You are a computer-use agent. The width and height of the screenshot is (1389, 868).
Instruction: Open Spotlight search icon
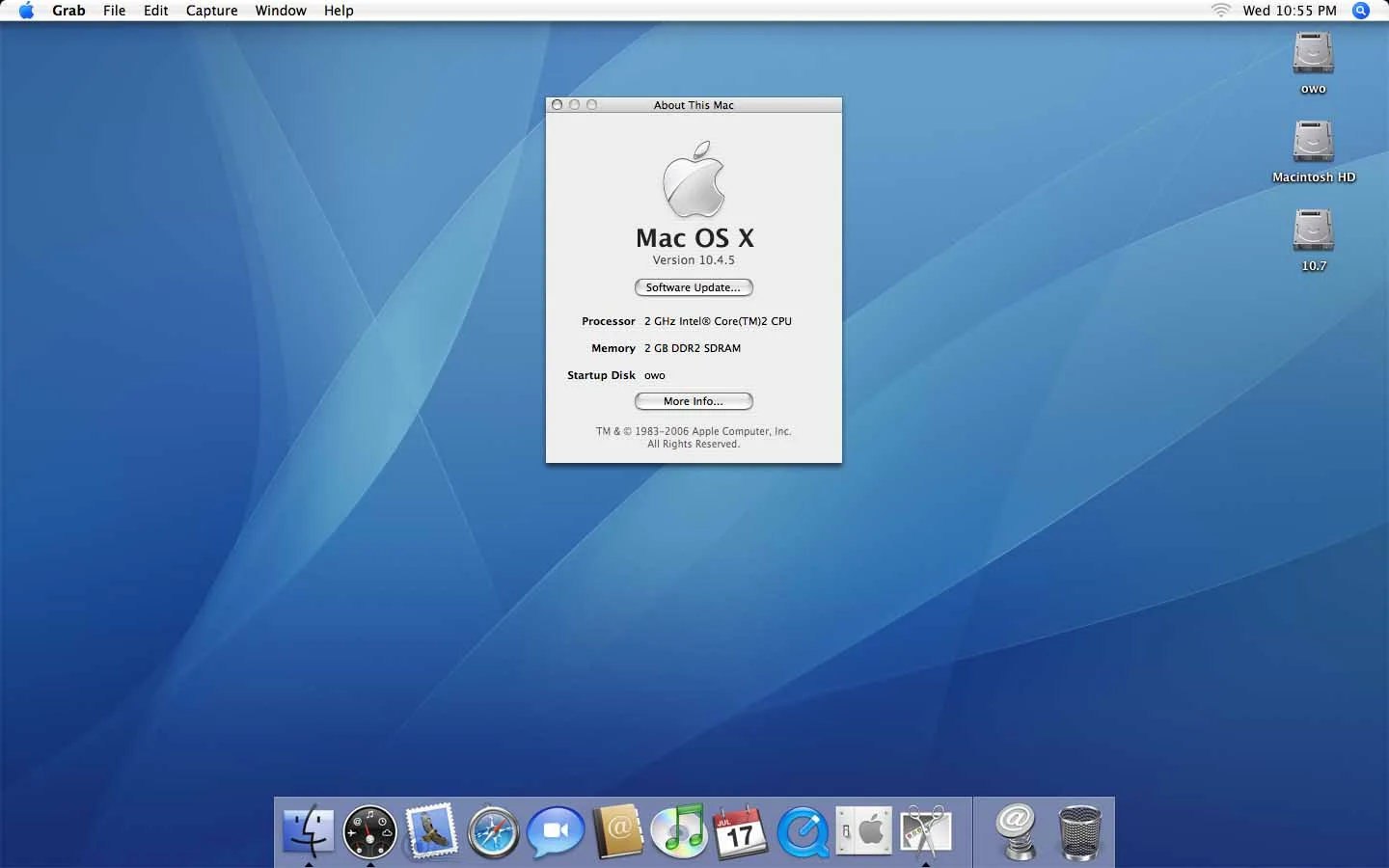[x=1361, y=11]
